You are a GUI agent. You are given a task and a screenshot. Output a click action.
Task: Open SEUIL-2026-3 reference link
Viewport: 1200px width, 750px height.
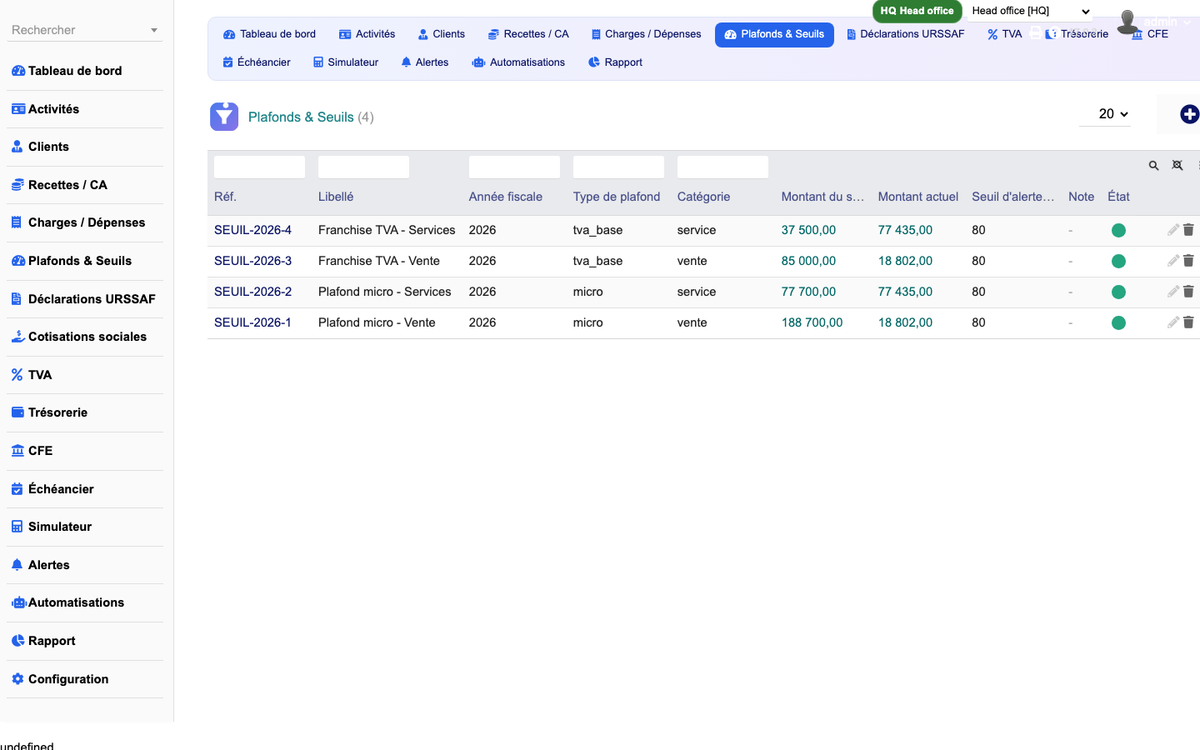(x=253, y=261)
